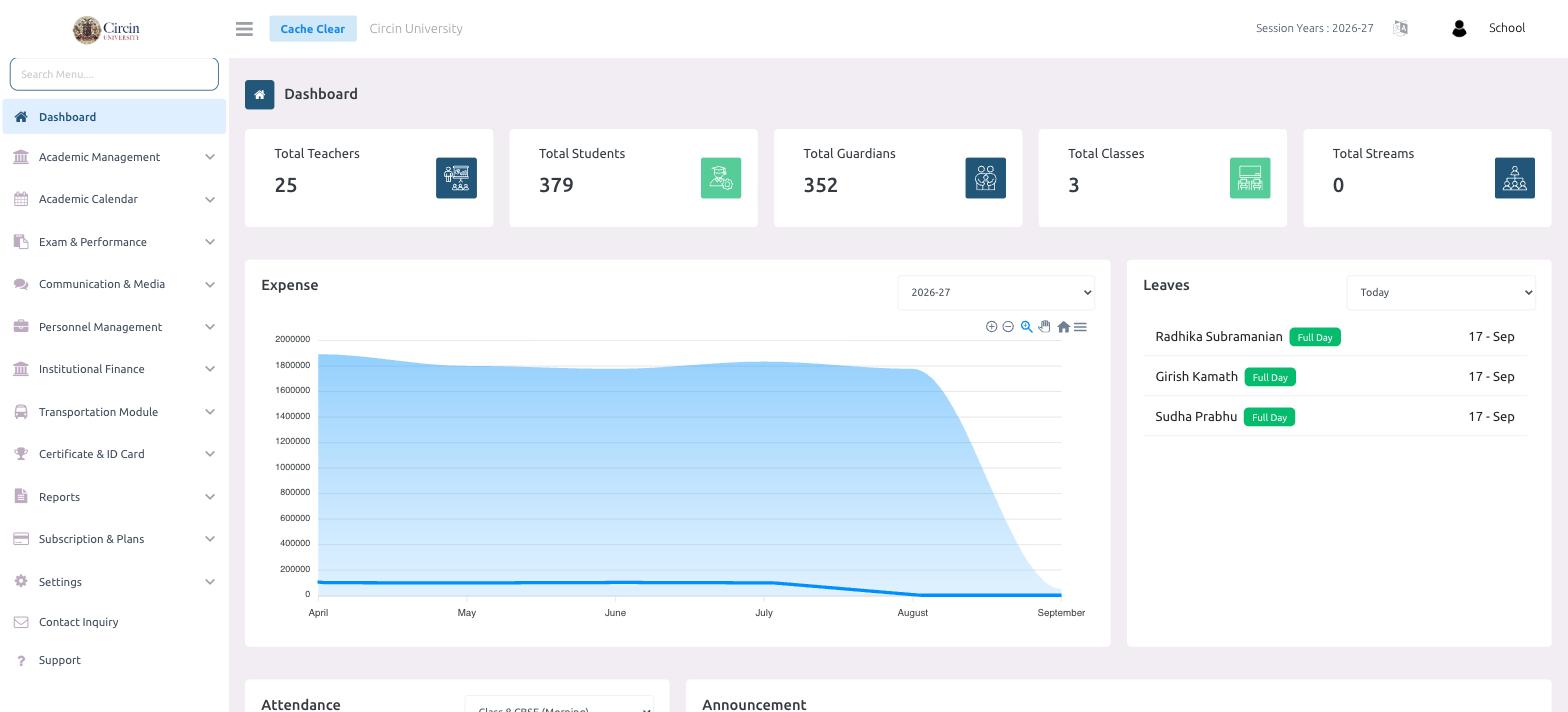Click the Session Years : 2026-27 text
This screenshot has width=1568, height=712.
(1314, 28)
